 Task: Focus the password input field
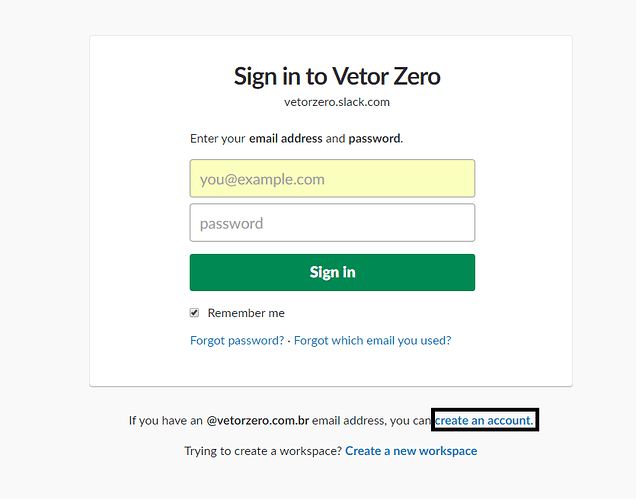tap(332, 223)
